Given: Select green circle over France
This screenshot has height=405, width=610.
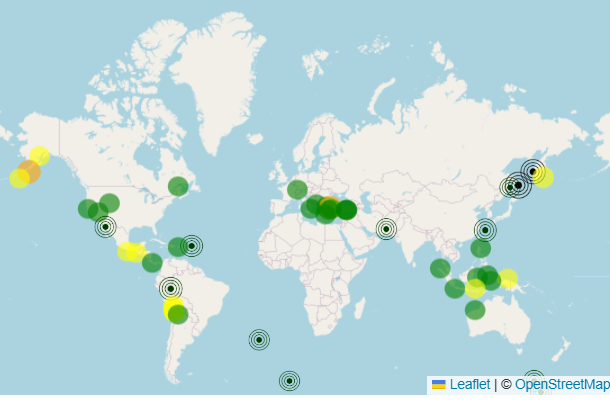Looking at the screenshot, I should [297, 189].
